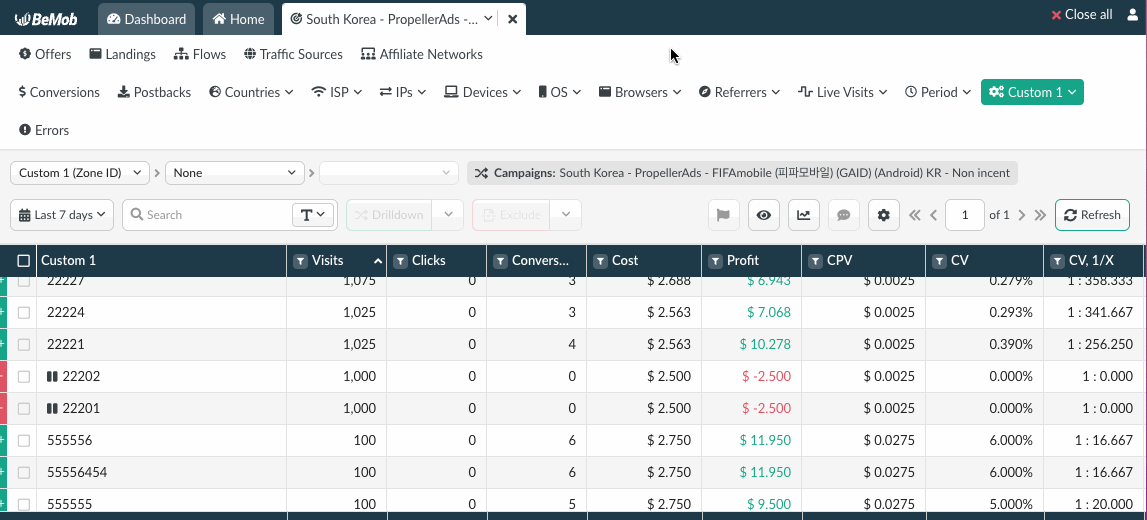Open the Traffic Sources report
The width and height of the screenshot is (1147, 520).
pyautogui.click(x=293, y=54)
